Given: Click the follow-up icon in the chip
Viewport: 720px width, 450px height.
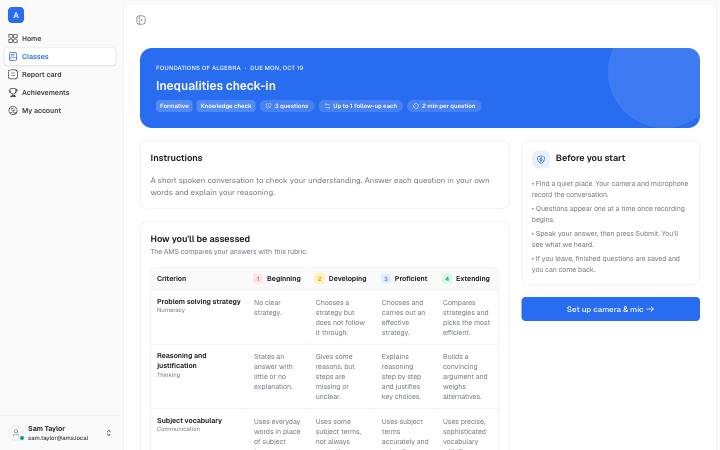Looking at the screenshot, I should (327, 106).
